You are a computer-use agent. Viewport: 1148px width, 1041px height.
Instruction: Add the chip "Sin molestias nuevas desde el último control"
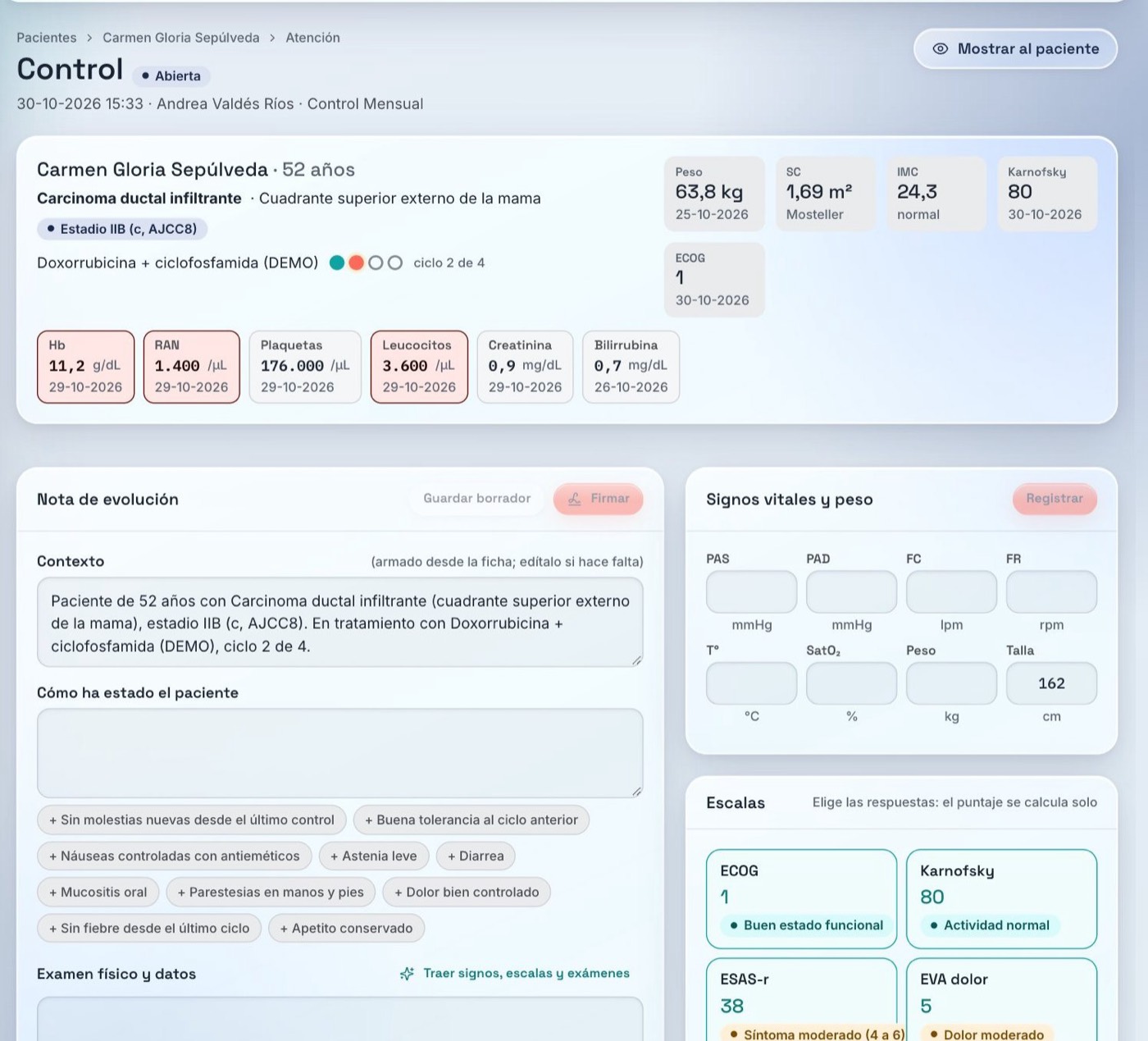click(191, 820)
